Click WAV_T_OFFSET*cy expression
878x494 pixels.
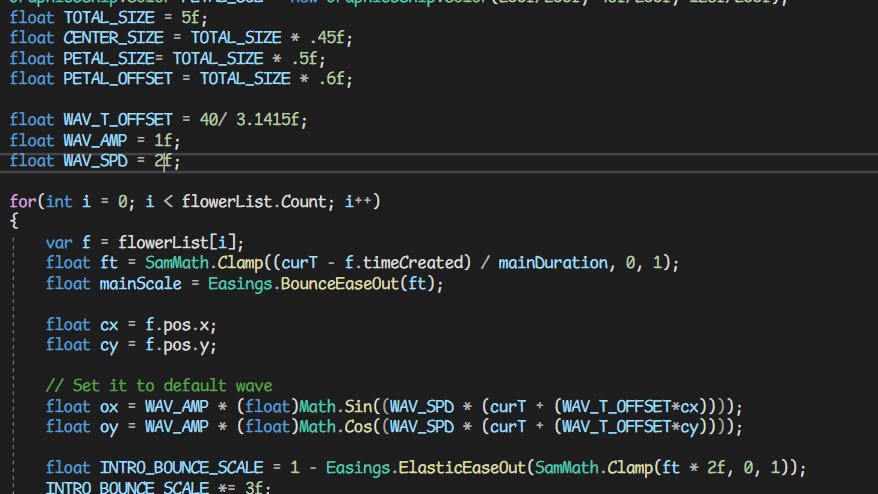tap(630, 427)
